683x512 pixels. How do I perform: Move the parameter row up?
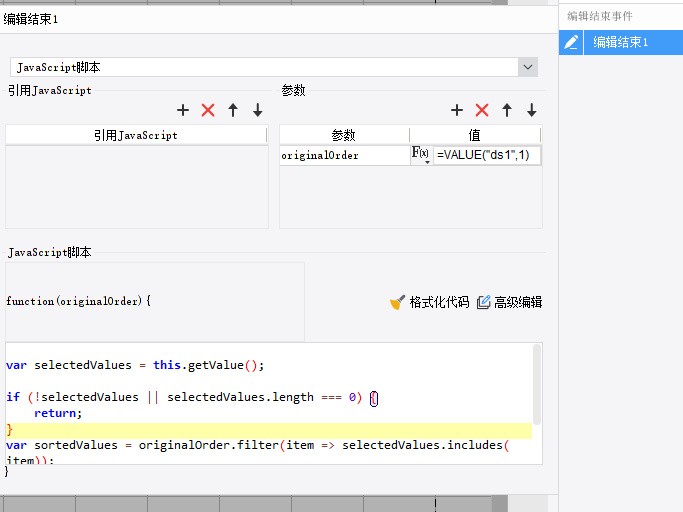coord(507,110)
